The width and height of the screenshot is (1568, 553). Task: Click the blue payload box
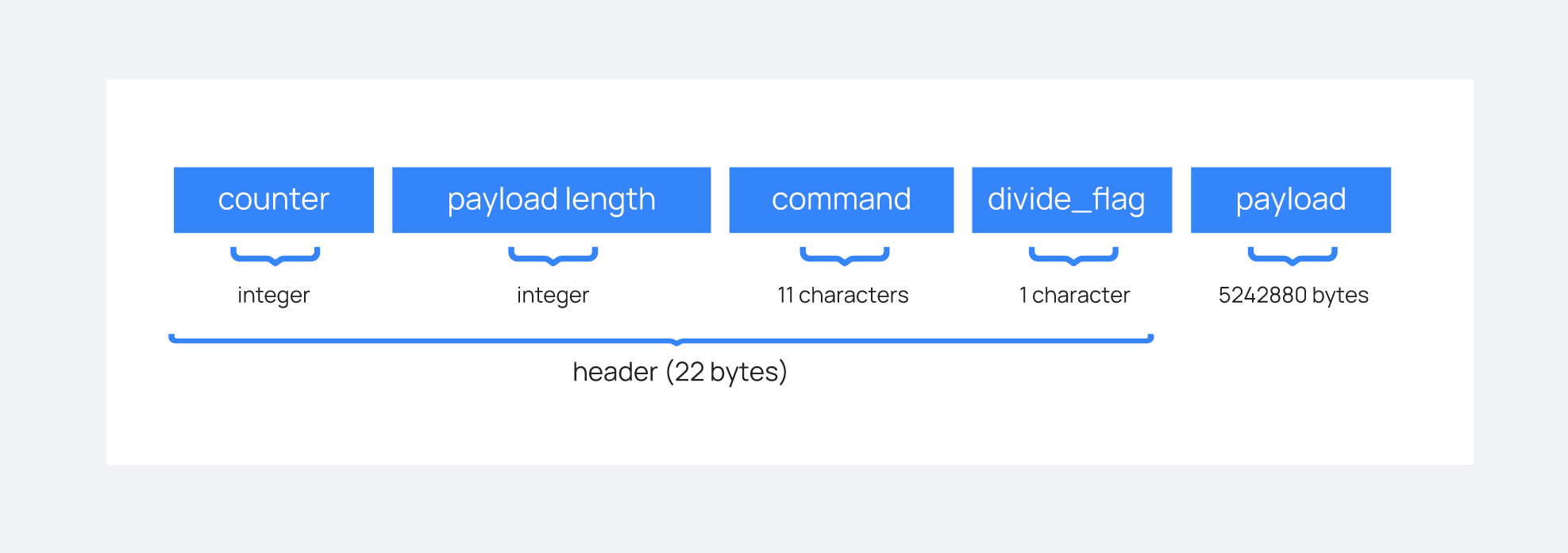[x=1290, y=199]
